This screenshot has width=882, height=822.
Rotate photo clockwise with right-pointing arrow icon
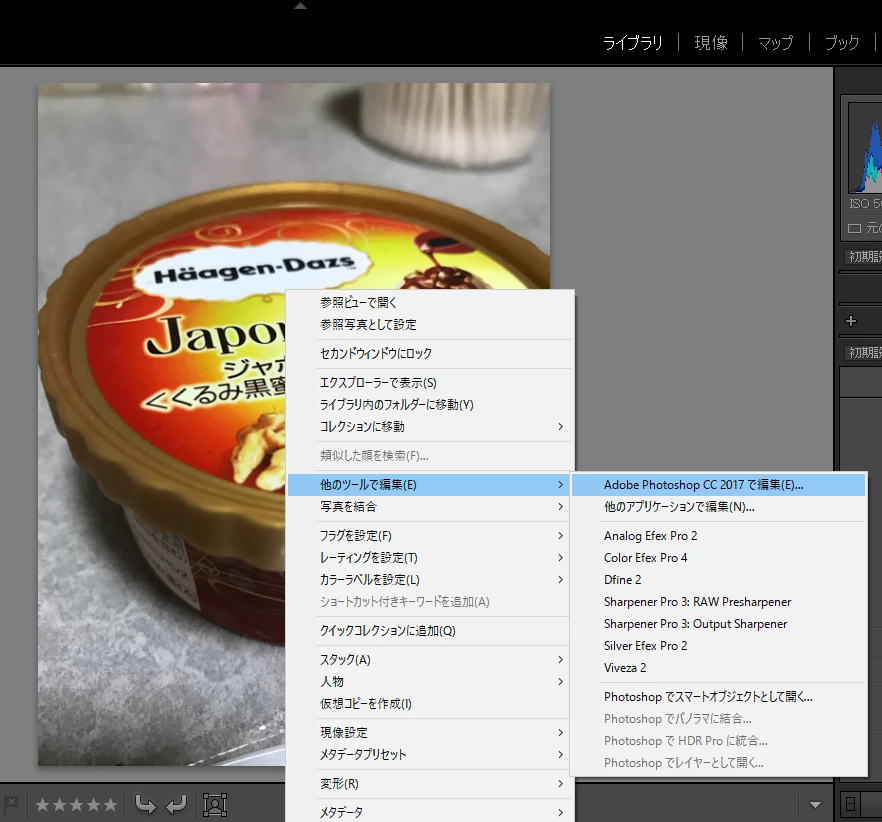[145, 805]
